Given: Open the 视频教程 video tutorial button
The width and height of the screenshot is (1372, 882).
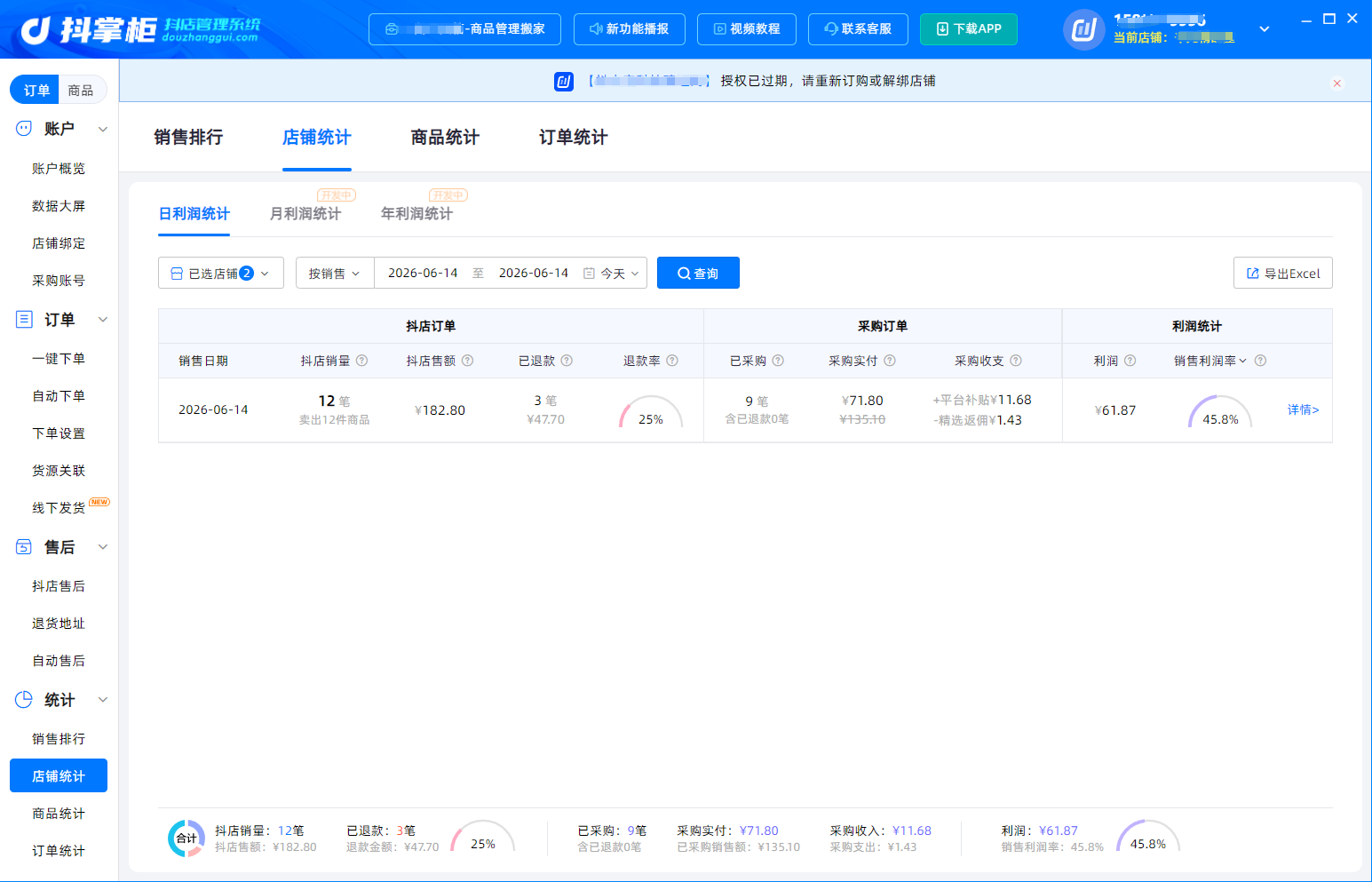Looking at the screenshot, I should [x=747, y=29].
